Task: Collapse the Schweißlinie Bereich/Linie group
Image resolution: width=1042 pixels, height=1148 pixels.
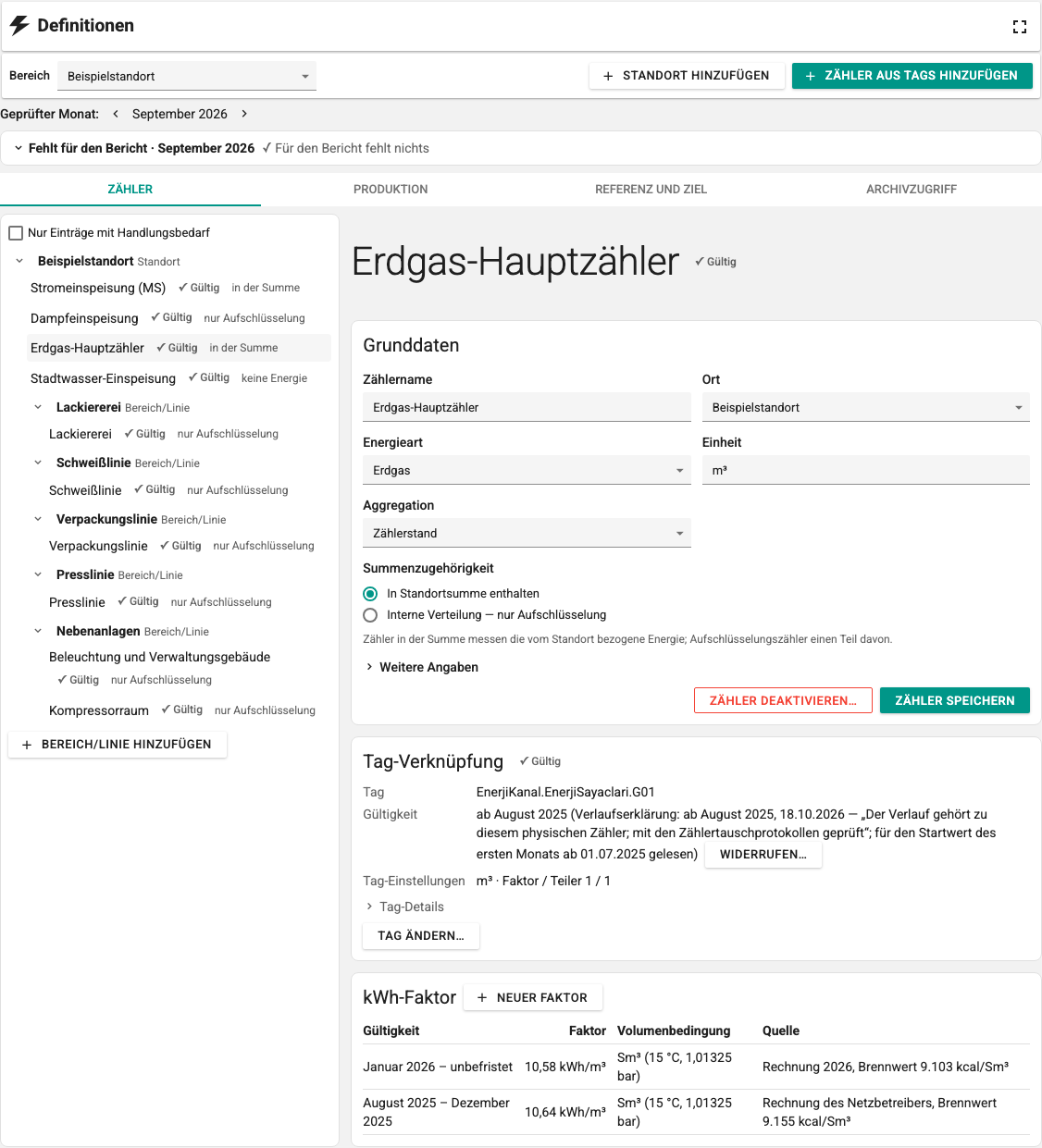Action: 38,463
